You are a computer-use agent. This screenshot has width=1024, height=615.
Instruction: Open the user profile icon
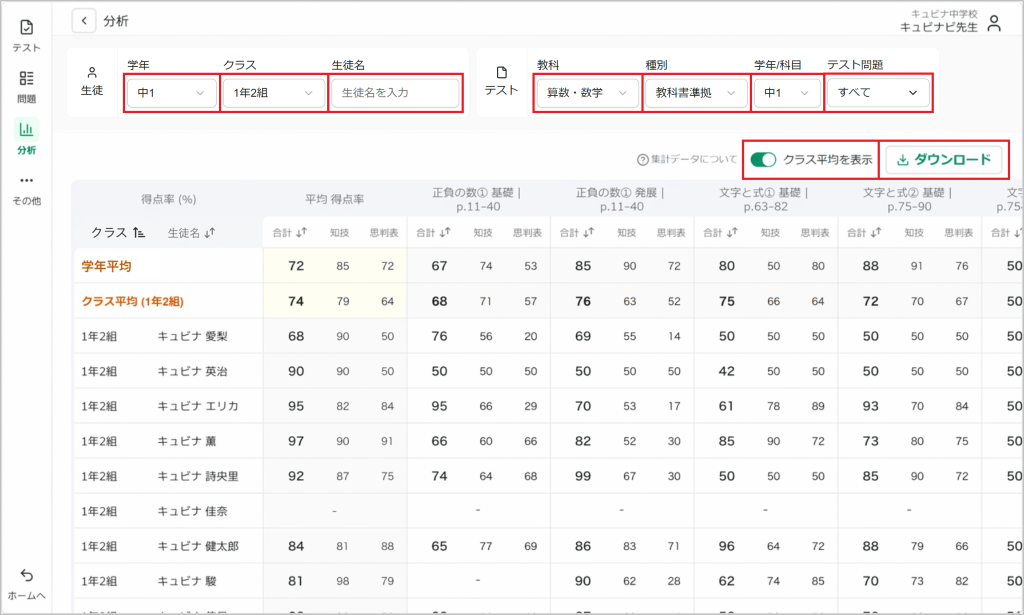994,24
